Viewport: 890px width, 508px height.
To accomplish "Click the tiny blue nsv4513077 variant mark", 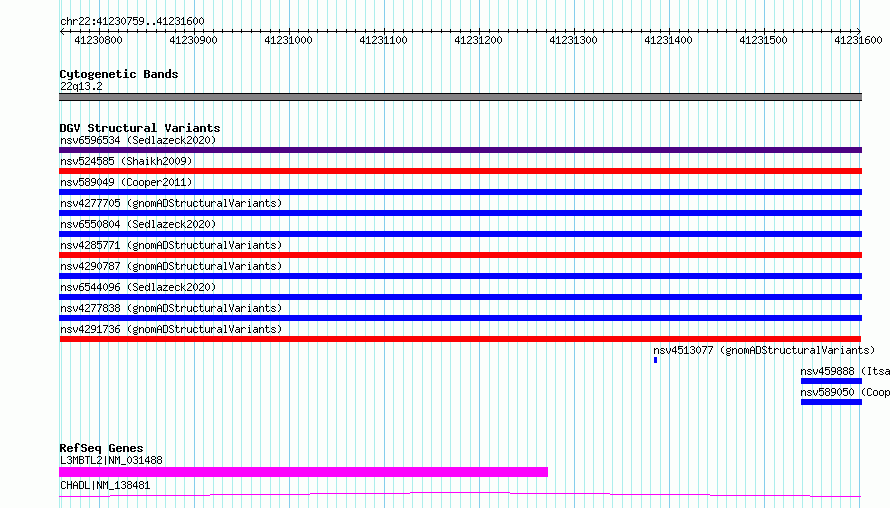I will (x=656, y=360).
